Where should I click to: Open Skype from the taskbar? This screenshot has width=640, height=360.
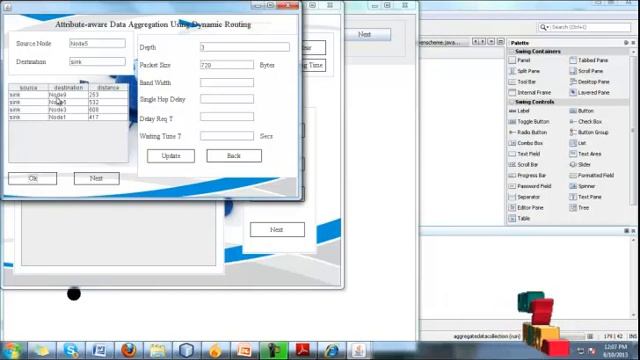tap(71, 351)
